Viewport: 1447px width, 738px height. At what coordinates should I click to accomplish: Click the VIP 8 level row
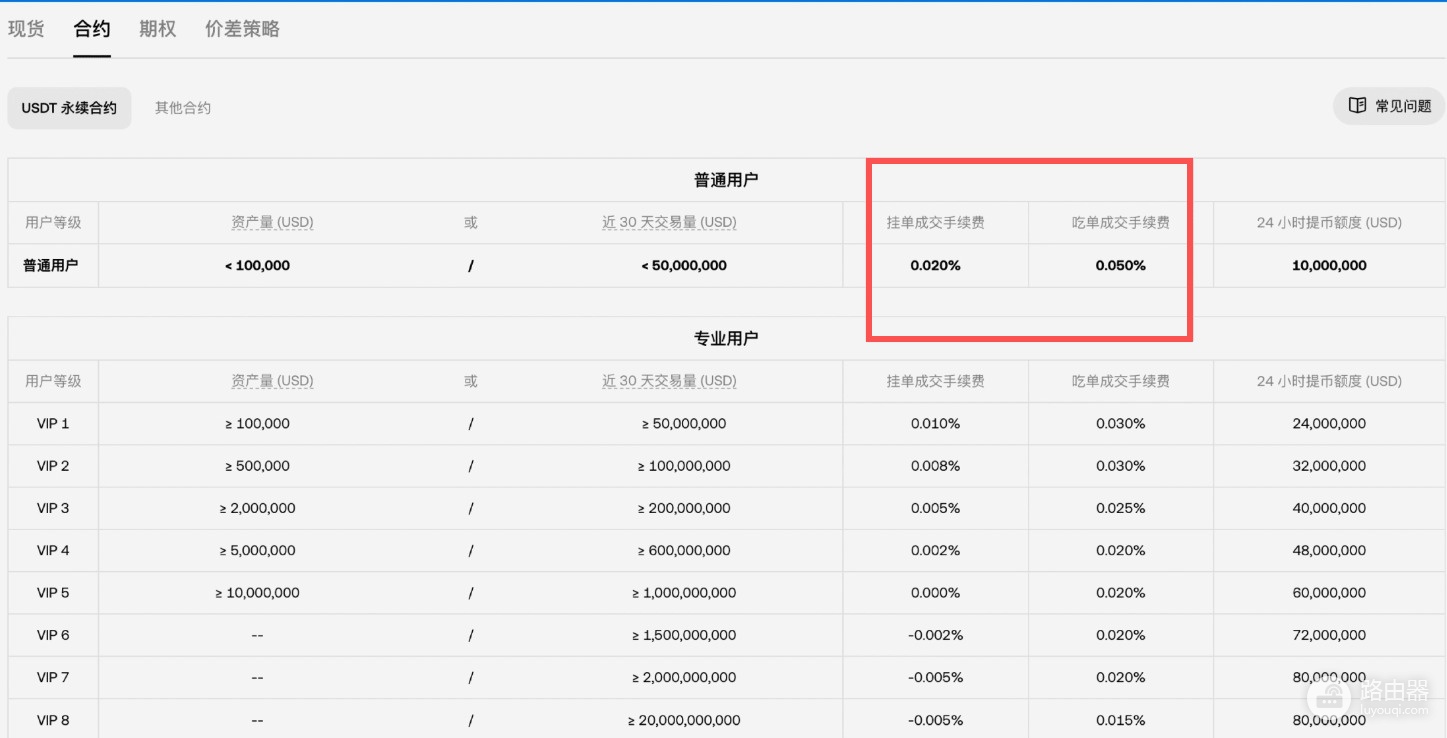(53, 720)
